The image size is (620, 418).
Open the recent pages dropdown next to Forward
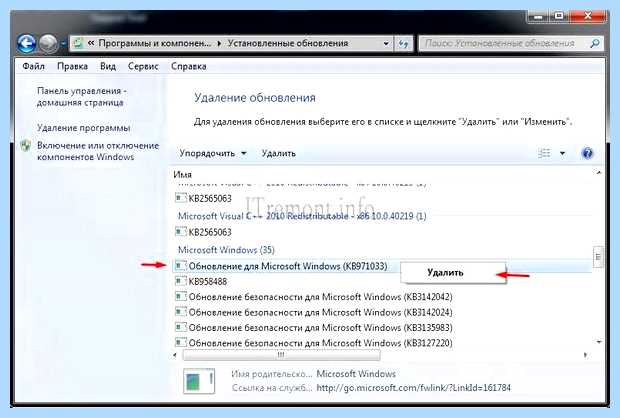64,44
